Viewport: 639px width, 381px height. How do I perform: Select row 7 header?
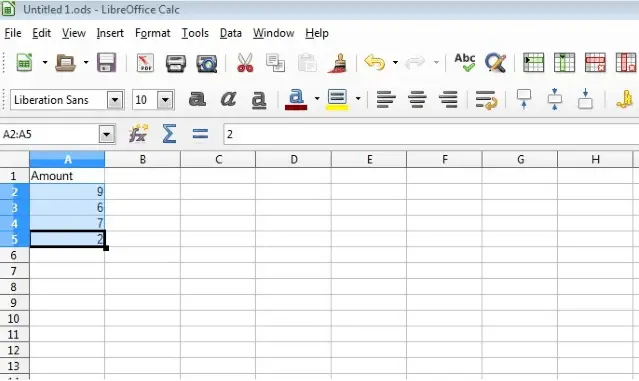tap(15, 271)
